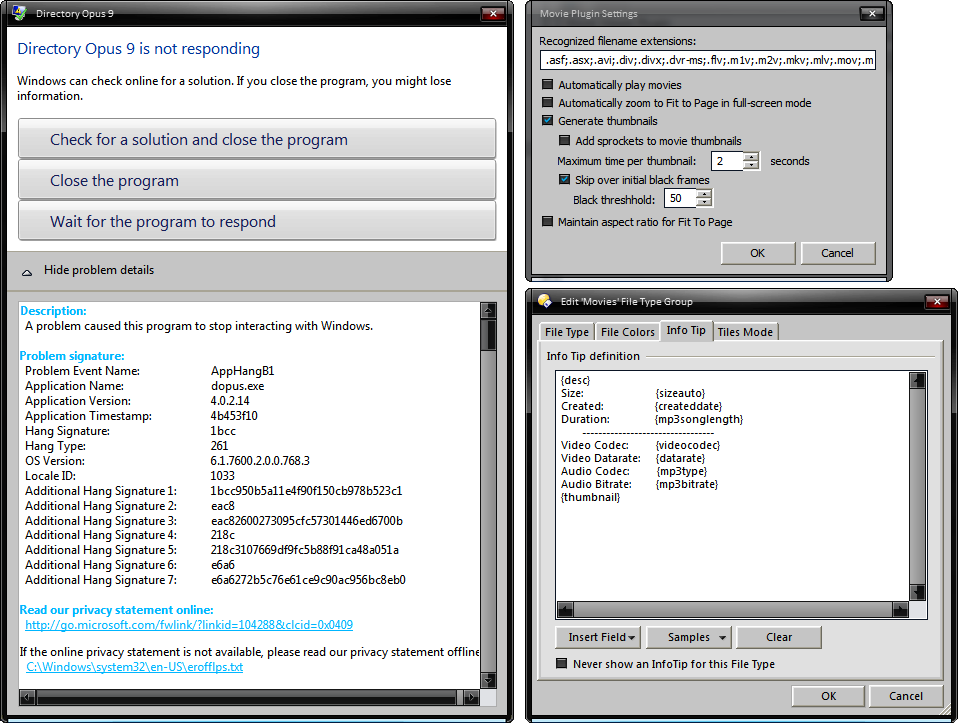This screenshot has width=958, height=723.
Task: Click the right arrow of the Info Tip horizontal scrollbar
Action: tap(900, 609)
